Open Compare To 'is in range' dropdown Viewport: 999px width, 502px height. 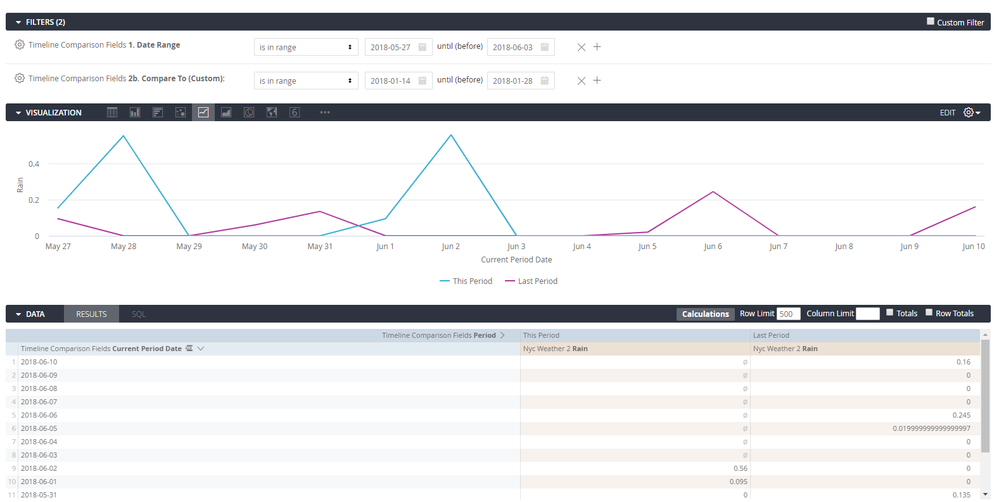[306, 81]
